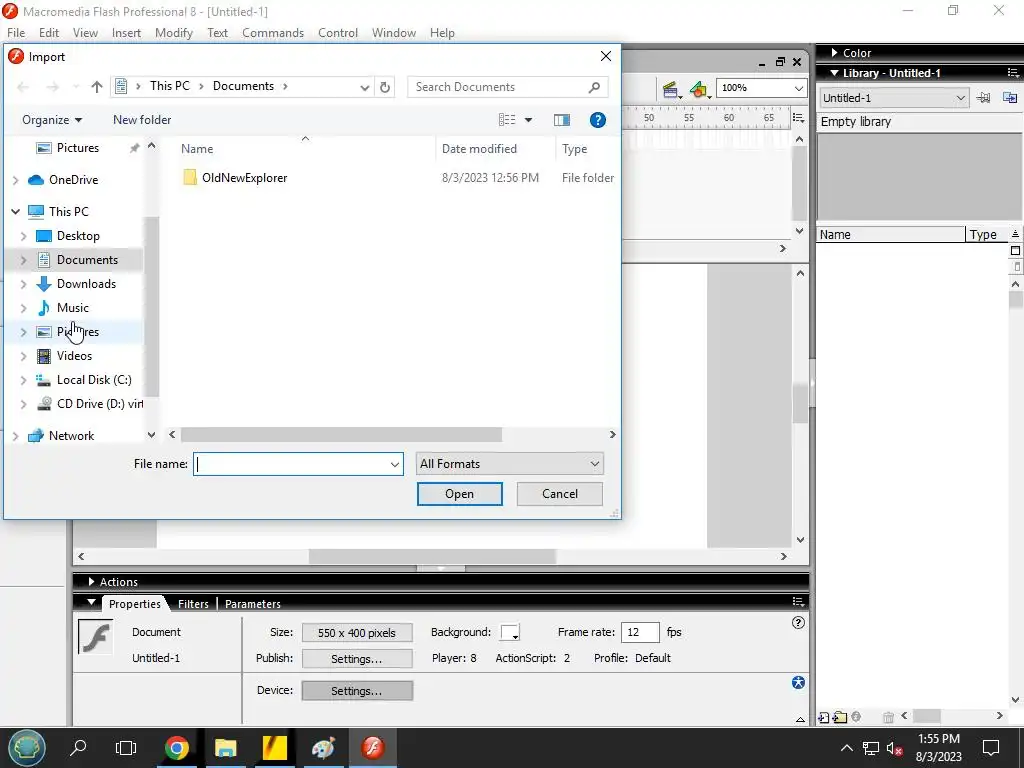The width and height of the screenshot is (1024, 768).
Task: Open the OldNewExplorer folder
Action: click(244, 178)
